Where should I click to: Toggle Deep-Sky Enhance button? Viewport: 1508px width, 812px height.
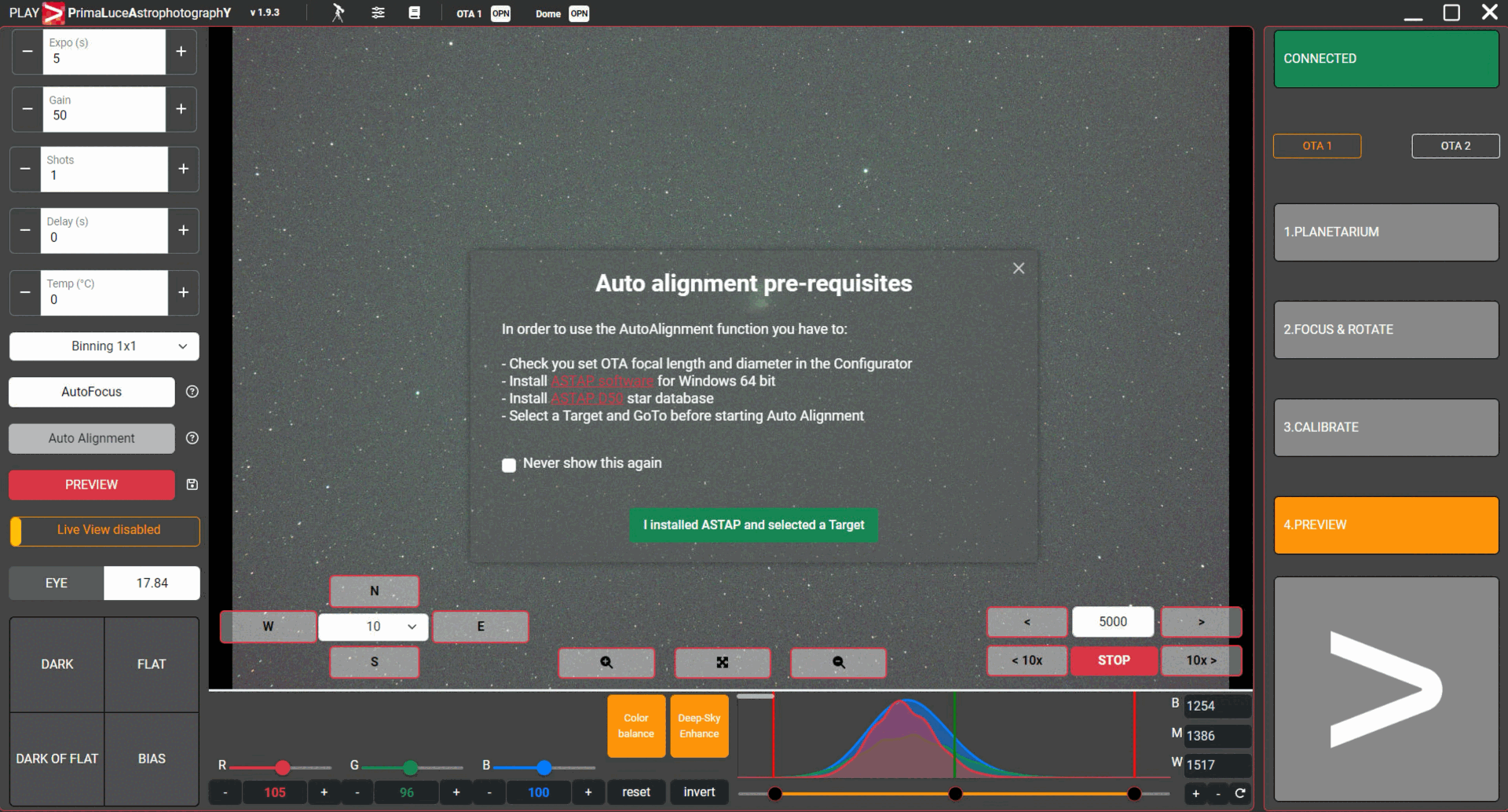[699, 726]
